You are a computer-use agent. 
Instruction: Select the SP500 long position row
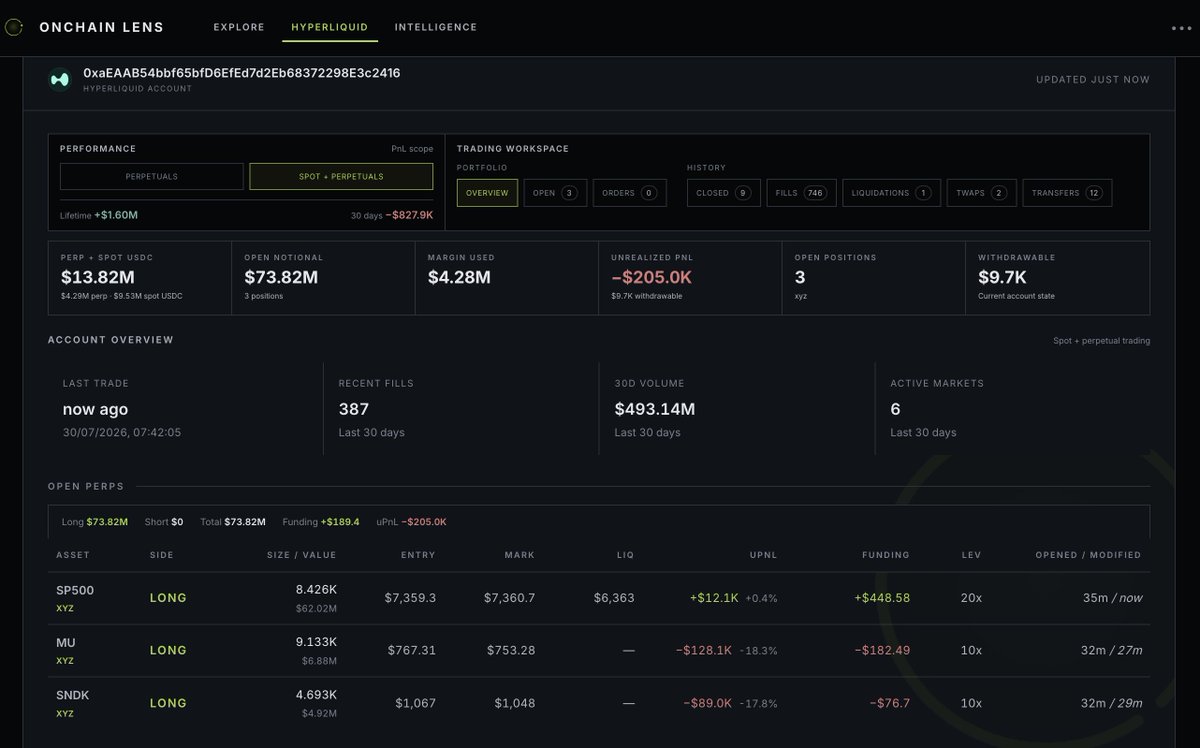[599, 598]
